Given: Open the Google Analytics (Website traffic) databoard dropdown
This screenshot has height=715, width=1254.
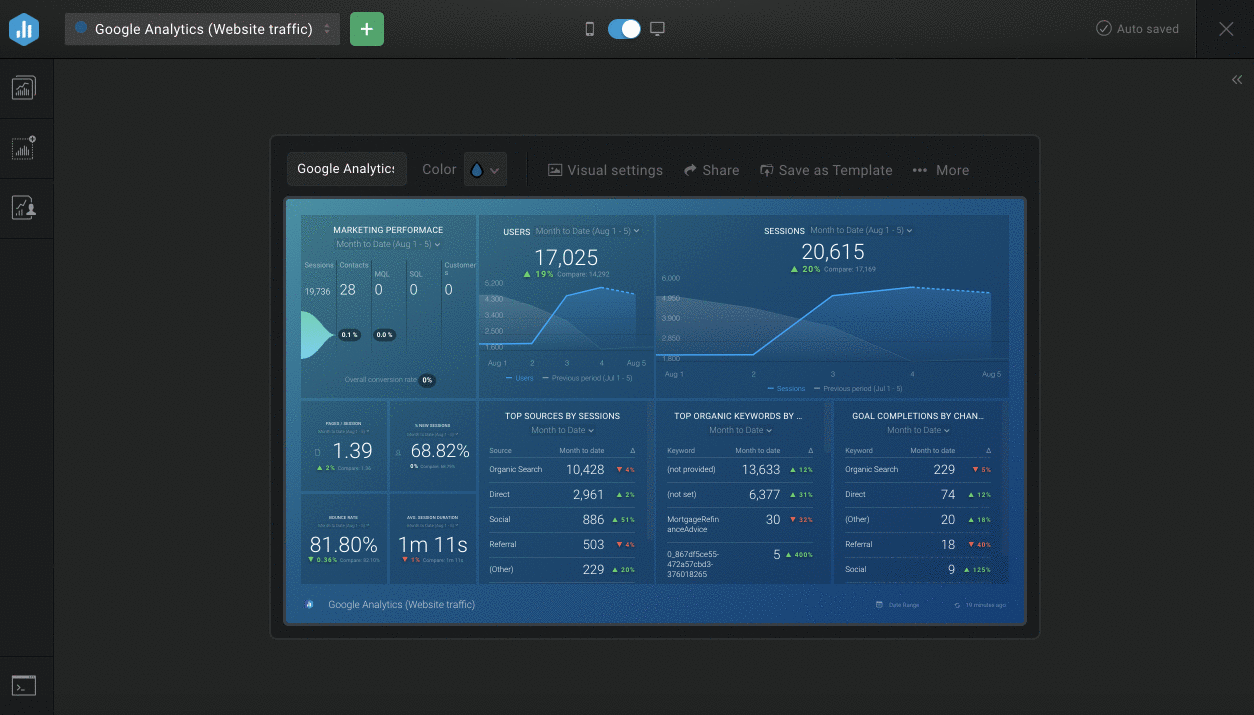Looking at the screenshot, I should click(x=202, y=29).
